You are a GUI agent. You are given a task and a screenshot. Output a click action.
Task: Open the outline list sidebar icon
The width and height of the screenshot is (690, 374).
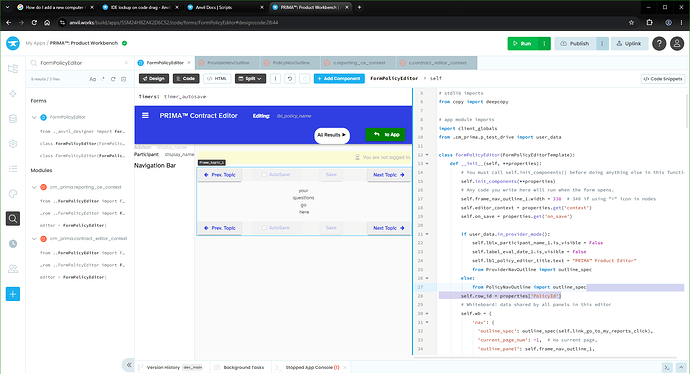13,169
